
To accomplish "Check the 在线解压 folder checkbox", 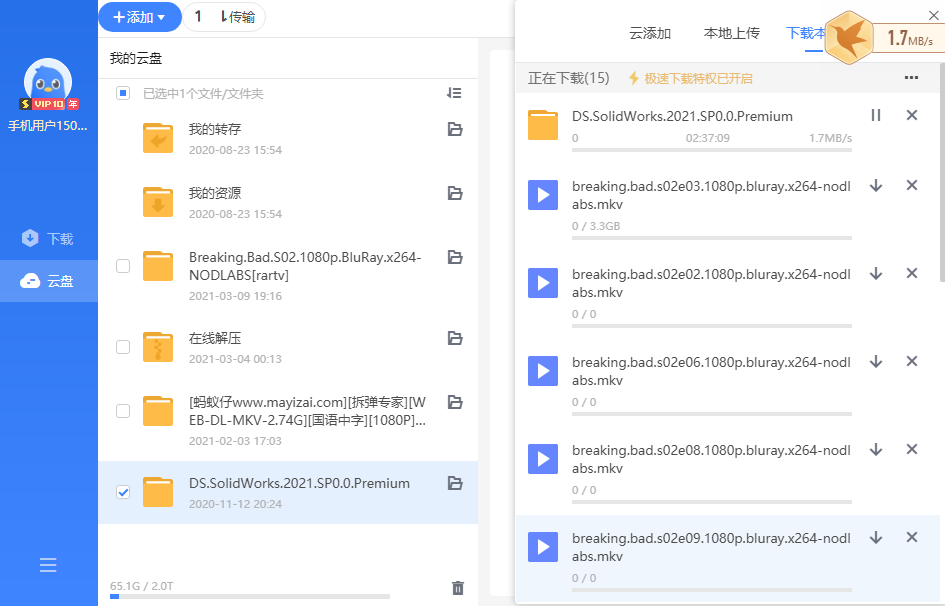I will pos(123,347).
